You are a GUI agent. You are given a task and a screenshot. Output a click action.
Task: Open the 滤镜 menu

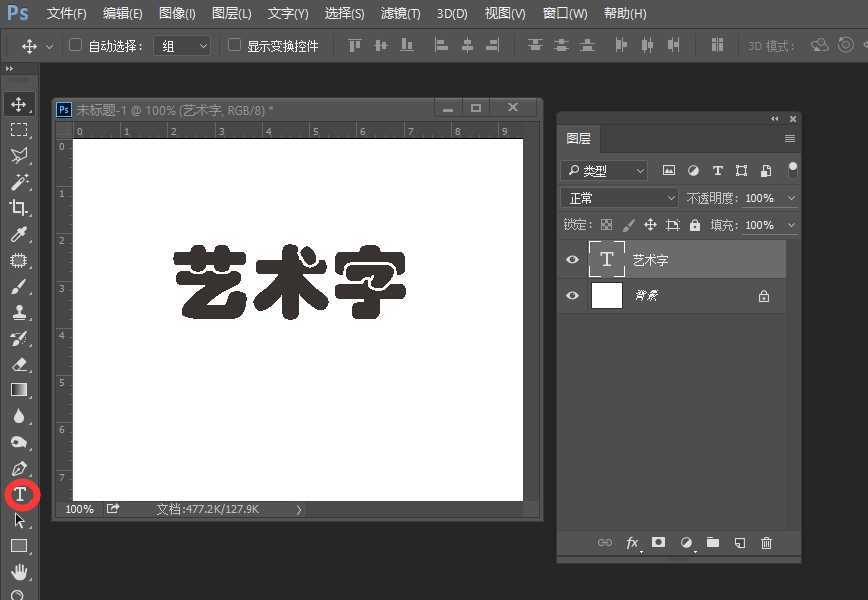tap(400, 13)
